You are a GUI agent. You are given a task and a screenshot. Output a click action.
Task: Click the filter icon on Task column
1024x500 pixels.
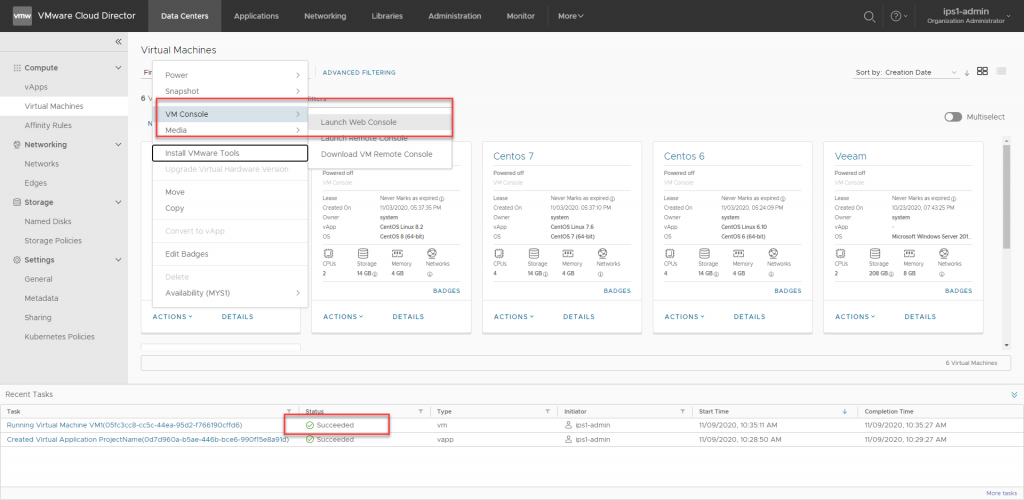[289, 411]
